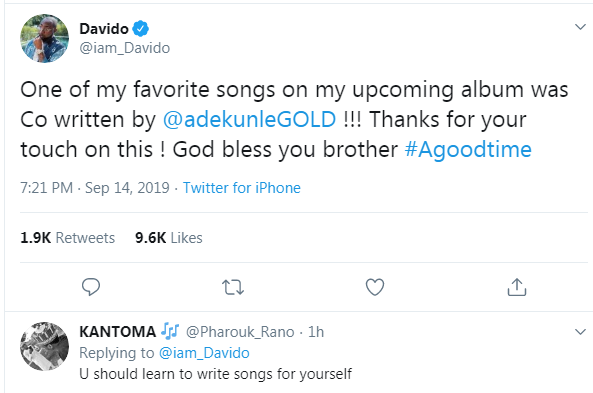The image size is (593, 393).
Task: Click the Davido display name
Action: 104,29
